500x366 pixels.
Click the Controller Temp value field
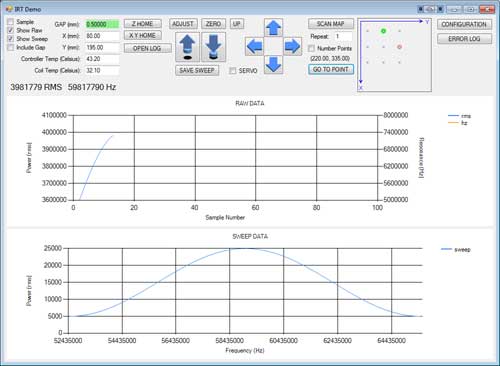[x=102, y=59]
